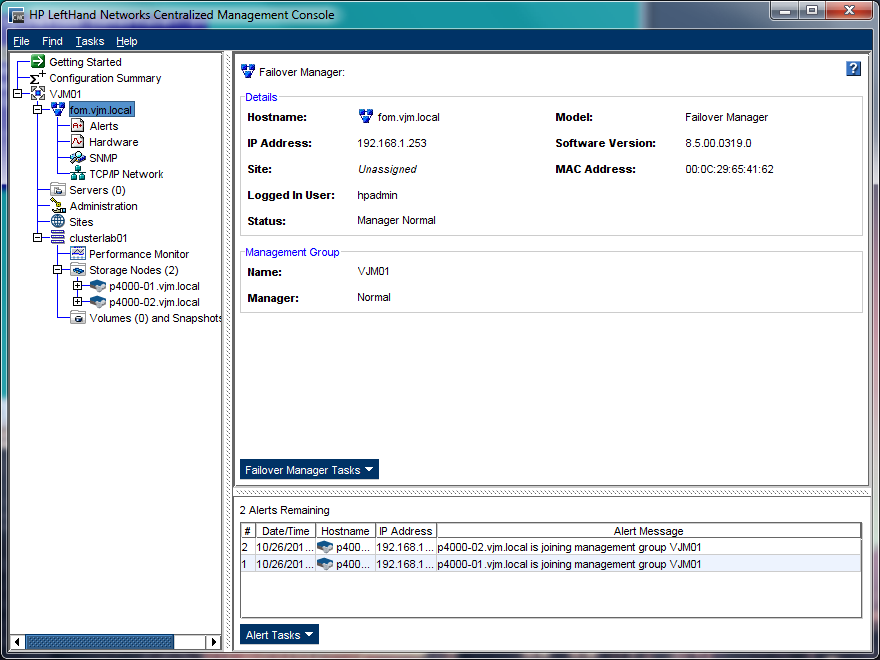Click the Administration icon in tree
Screen dimensions: 880x660
click(x=58, y=206)
